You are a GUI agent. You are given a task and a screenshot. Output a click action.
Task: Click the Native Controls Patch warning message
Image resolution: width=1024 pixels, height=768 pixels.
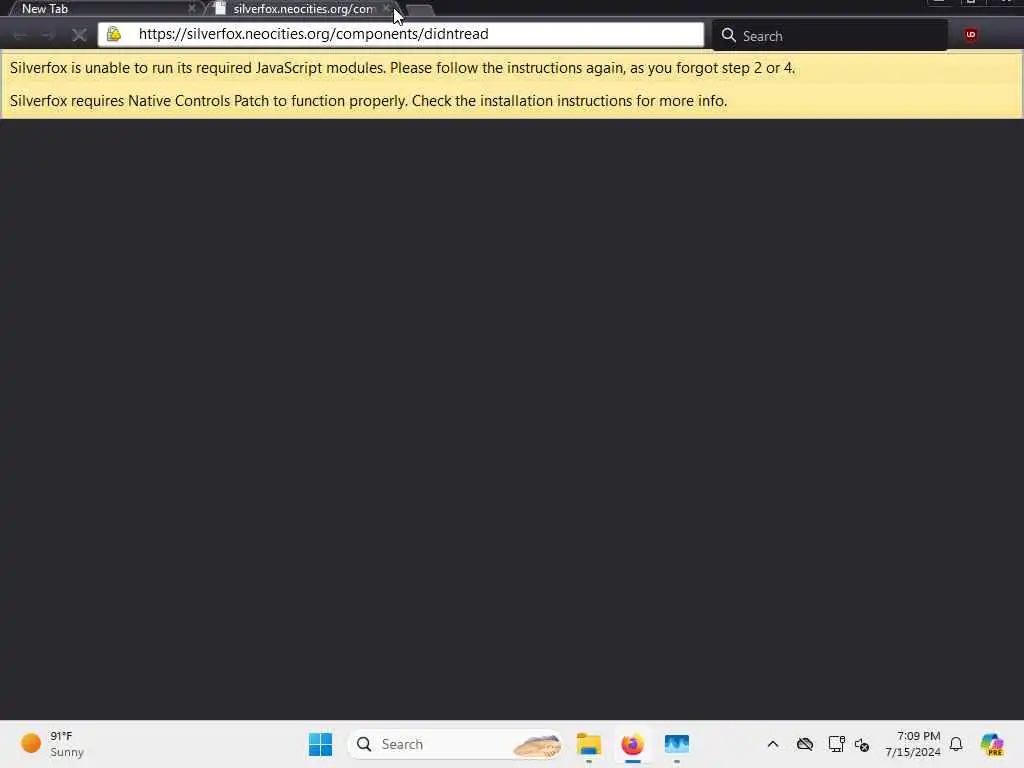[368, 101]
